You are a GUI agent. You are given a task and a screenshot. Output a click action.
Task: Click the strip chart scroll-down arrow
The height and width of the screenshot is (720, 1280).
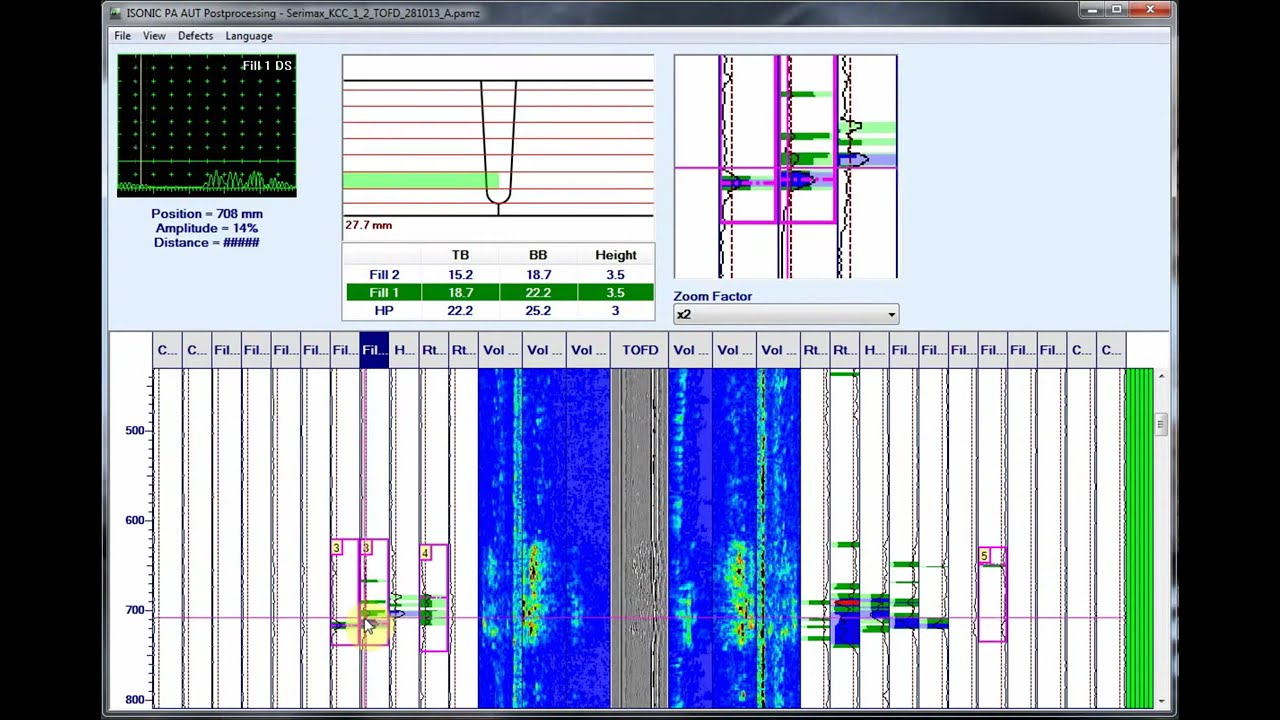(x=1161, y=701)
